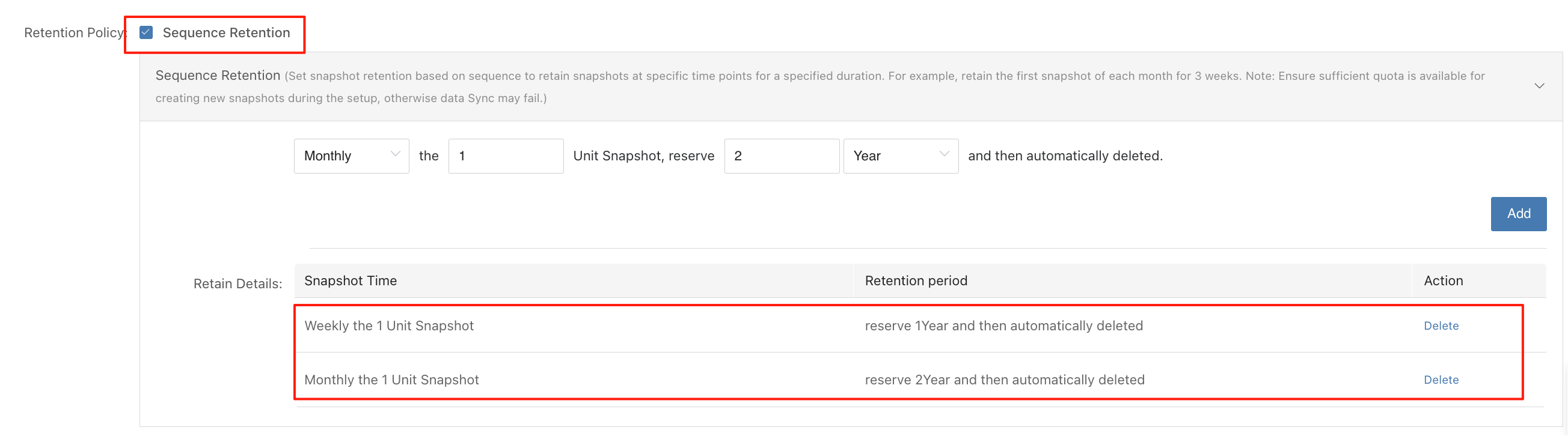The image size is (1568, 436).
Task: Select the Monthly the 1 Unit Snapshot row
Action: coord(391,380)
